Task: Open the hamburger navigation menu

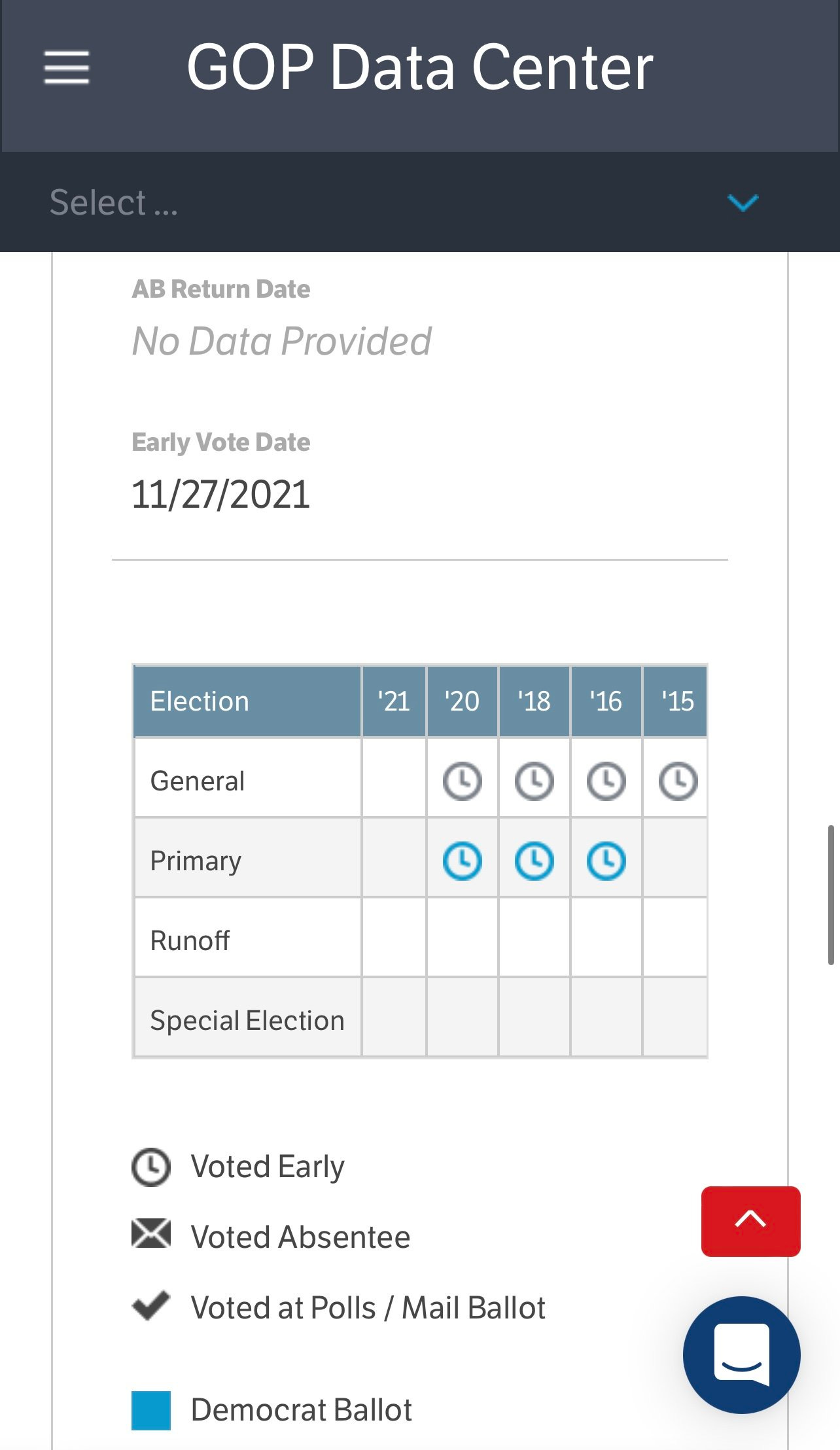Action: pos(67,67)
